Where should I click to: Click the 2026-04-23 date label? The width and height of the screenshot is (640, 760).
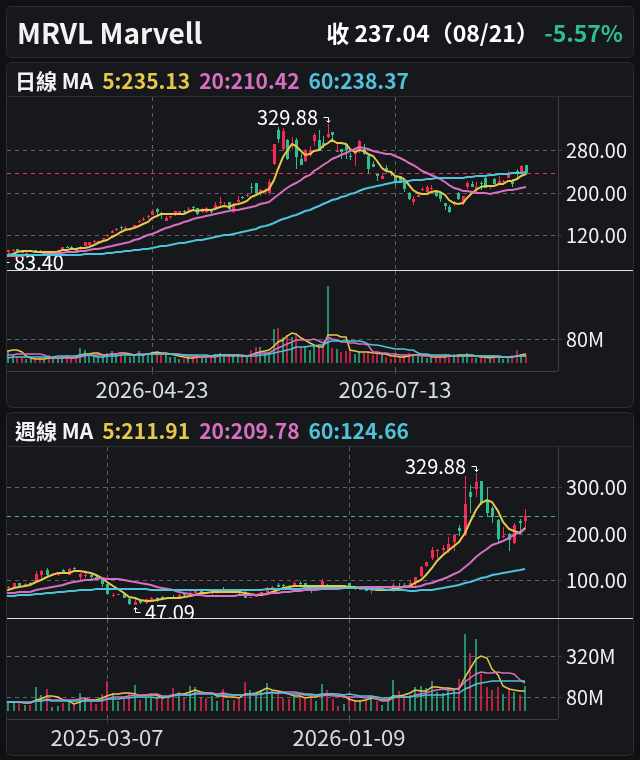click(152, 391)
